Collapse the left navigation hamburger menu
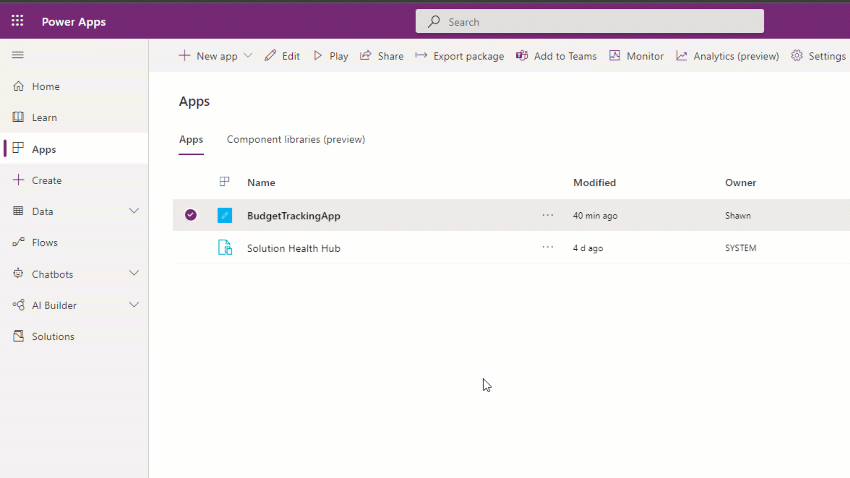Viewport: 850px width, 478px height. click(18, 55)
